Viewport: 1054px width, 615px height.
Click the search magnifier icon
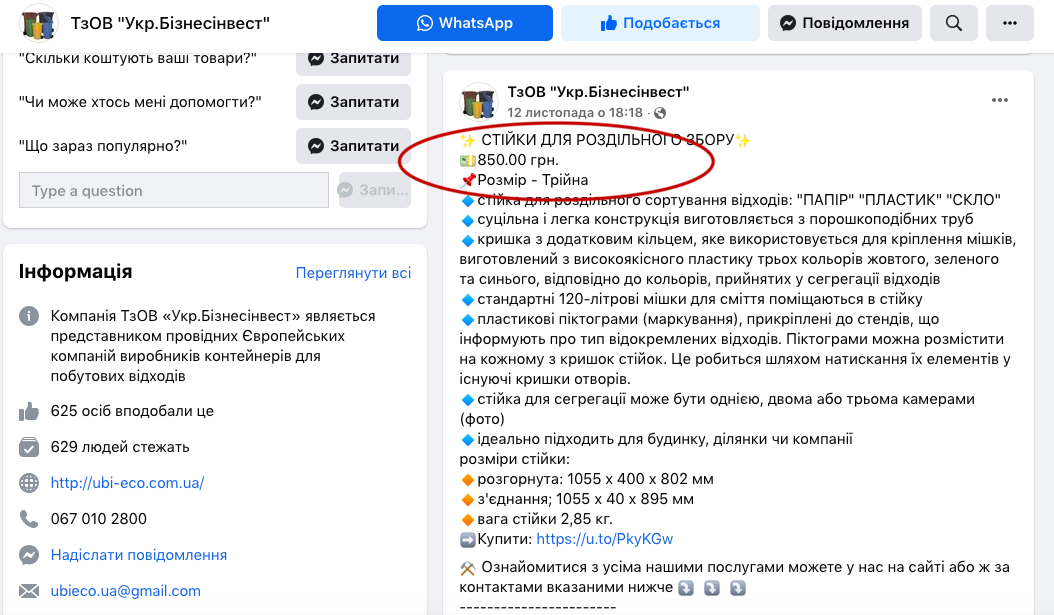[953, 23]
